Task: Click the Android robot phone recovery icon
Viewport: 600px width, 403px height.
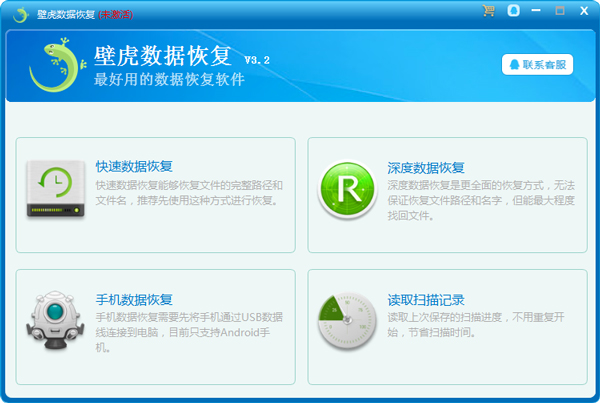Action: [55, 320]
